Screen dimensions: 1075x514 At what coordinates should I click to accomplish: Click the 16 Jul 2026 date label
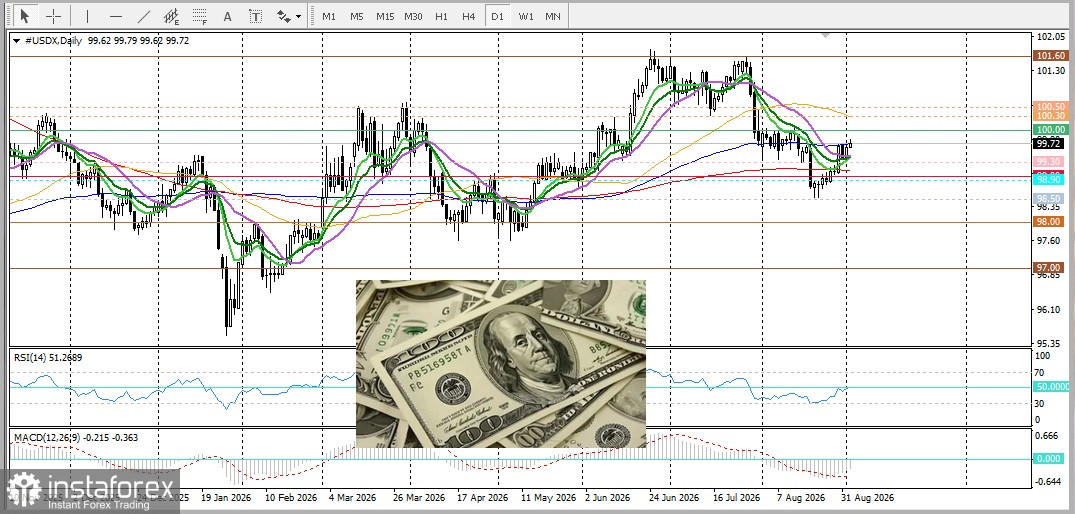pos(736,496)
